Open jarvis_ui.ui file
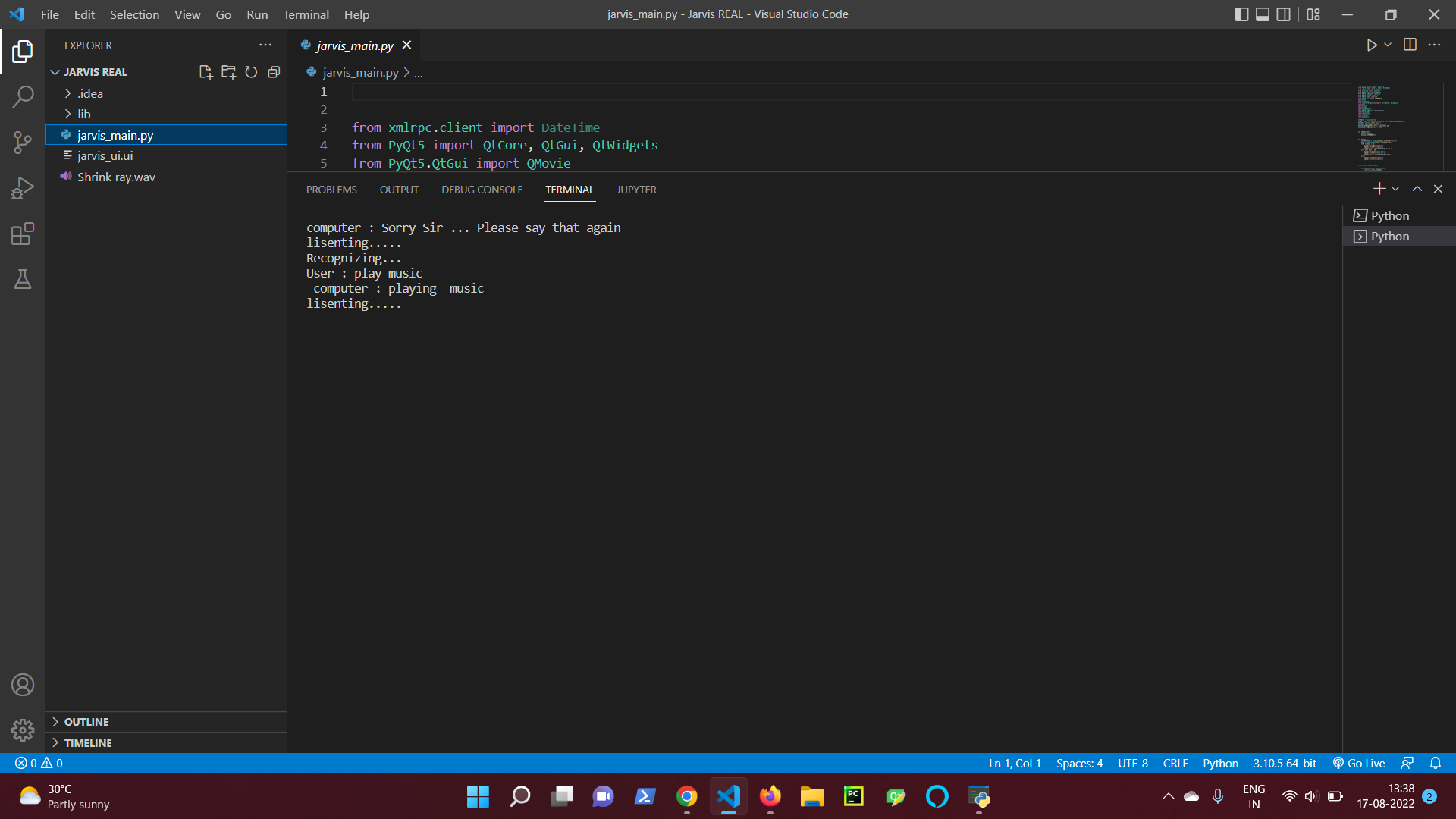The image size is (1456, 819). (x=167, y=155)
